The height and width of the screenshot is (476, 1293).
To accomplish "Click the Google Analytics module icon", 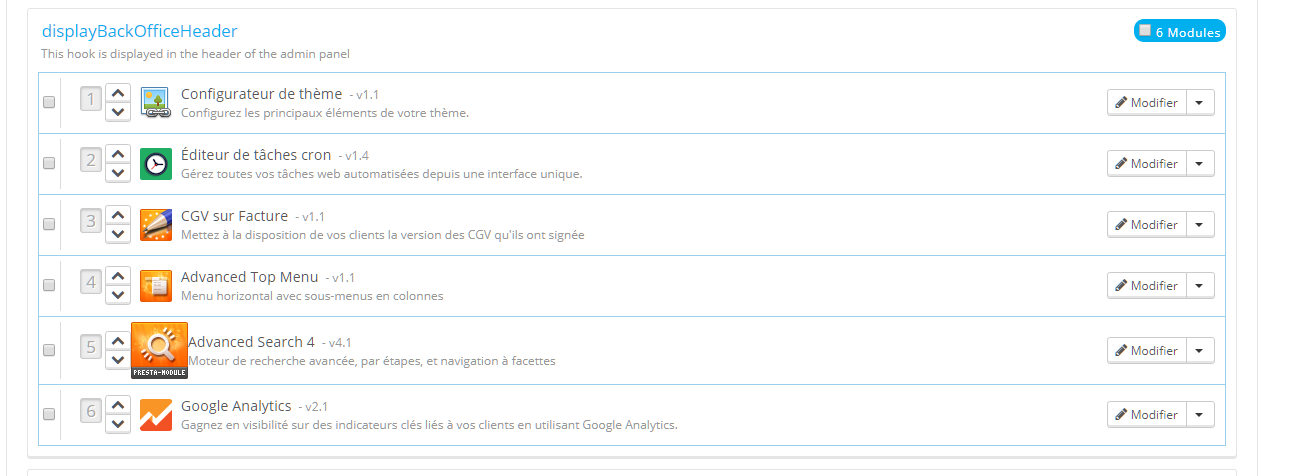I will [156, 415].
